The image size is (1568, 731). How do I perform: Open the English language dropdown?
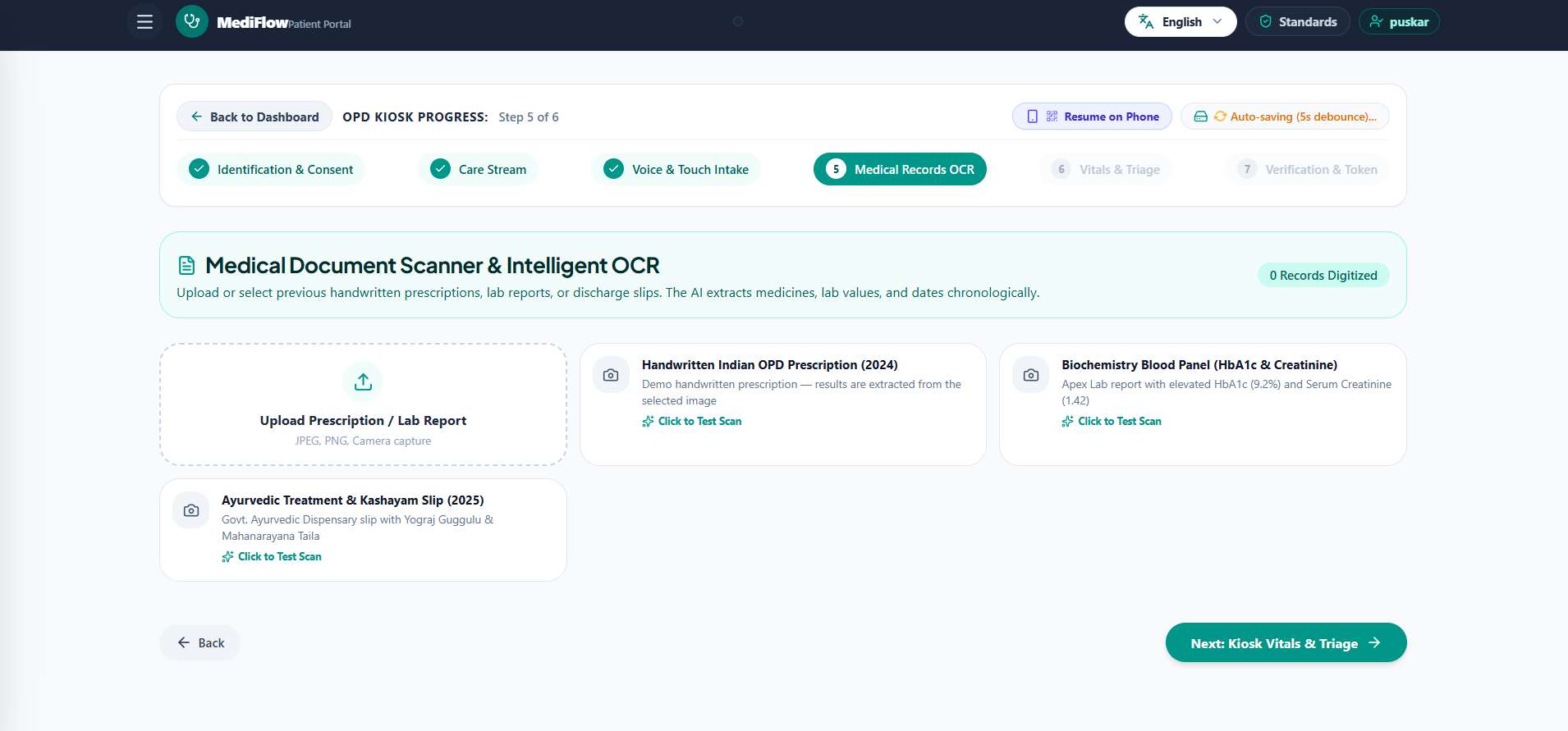point(1181,22)
